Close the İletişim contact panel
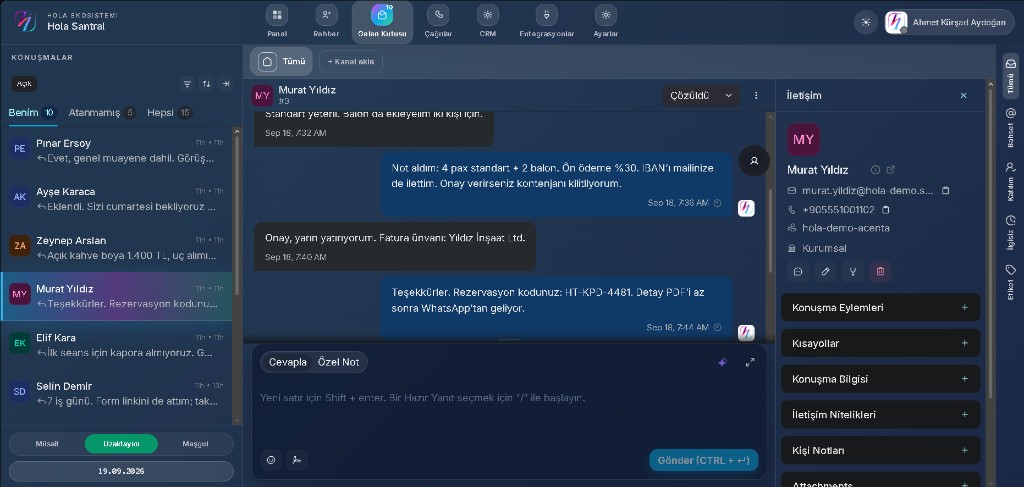This screenshot has height=487, width=1024. [x=963, y=95]
